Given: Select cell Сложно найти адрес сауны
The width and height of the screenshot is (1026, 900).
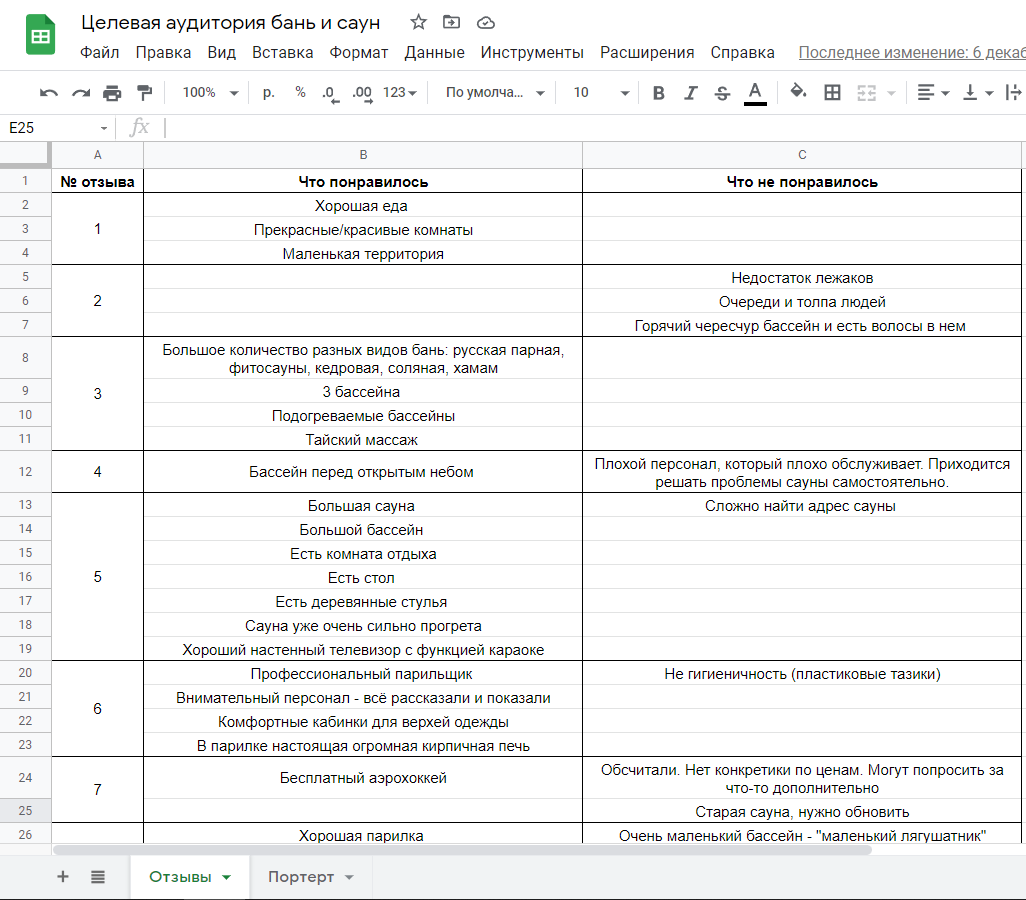Looking at the screenshot, I should [802, 505].
